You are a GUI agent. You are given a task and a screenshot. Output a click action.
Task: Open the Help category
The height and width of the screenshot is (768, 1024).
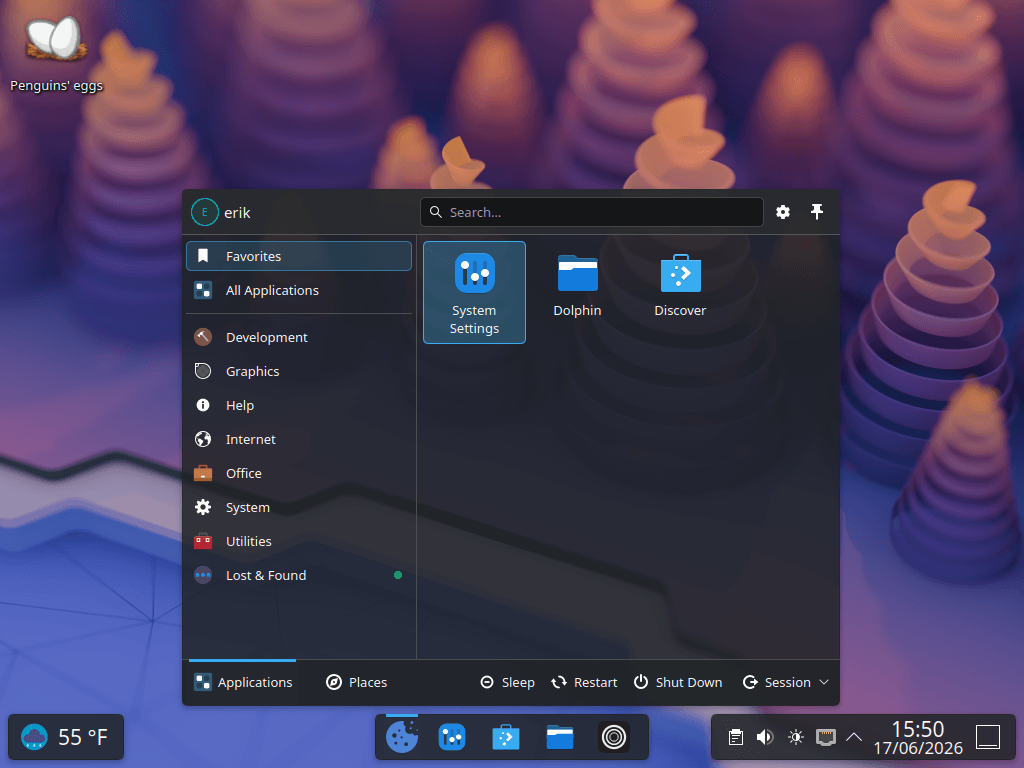pos(299,405)
